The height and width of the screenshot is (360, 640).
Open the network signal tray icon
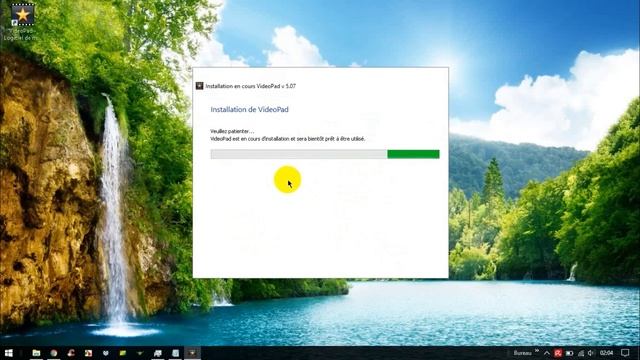(x=581, y=353)
